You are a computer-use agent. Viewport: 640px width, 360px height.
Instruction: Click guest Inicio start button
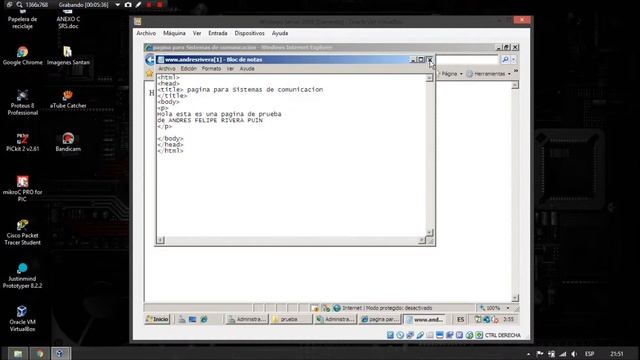157,319
